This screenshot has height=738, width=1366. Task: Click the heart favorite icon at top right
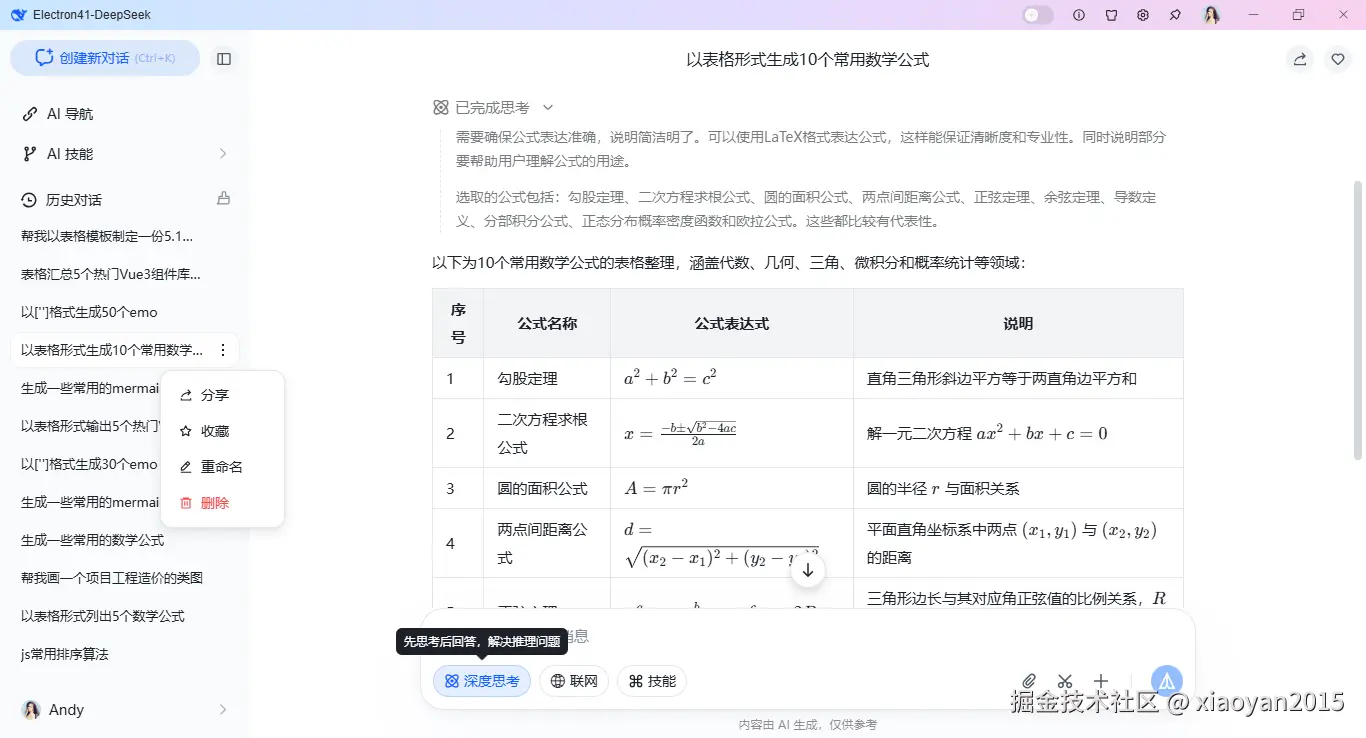pos(1337,59)
